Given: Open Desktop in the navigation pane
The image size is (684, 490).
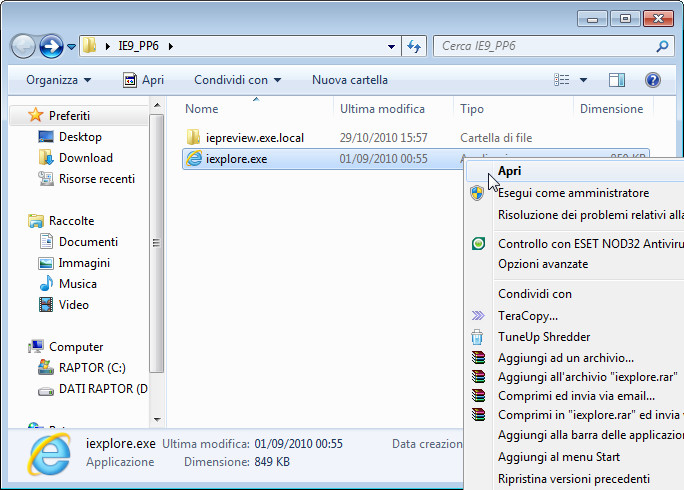Looking at the screenshot, I should (x=80, y=137).
